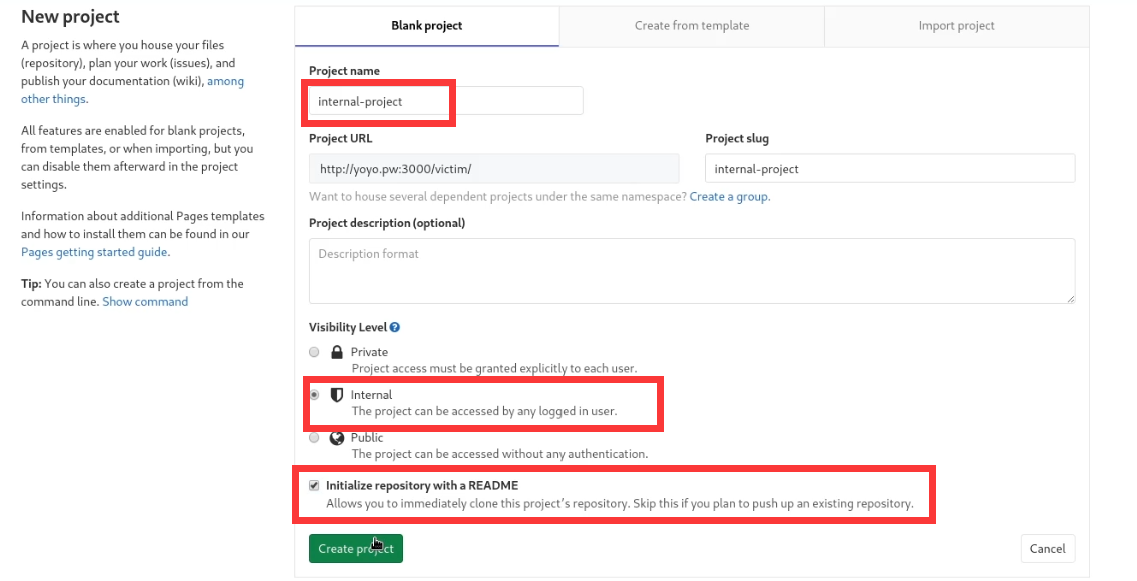Click the Cancel button
The image size is (1137, 581).
[x=1047, y=548]
